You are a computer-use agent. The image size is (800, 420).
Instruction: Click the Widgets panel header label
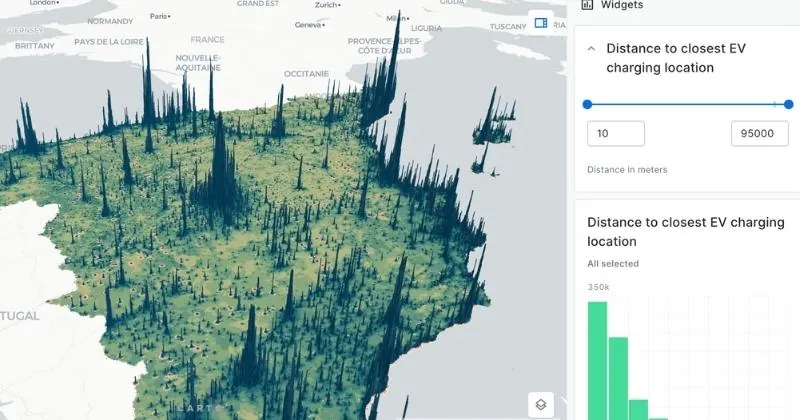click(622, 5)
